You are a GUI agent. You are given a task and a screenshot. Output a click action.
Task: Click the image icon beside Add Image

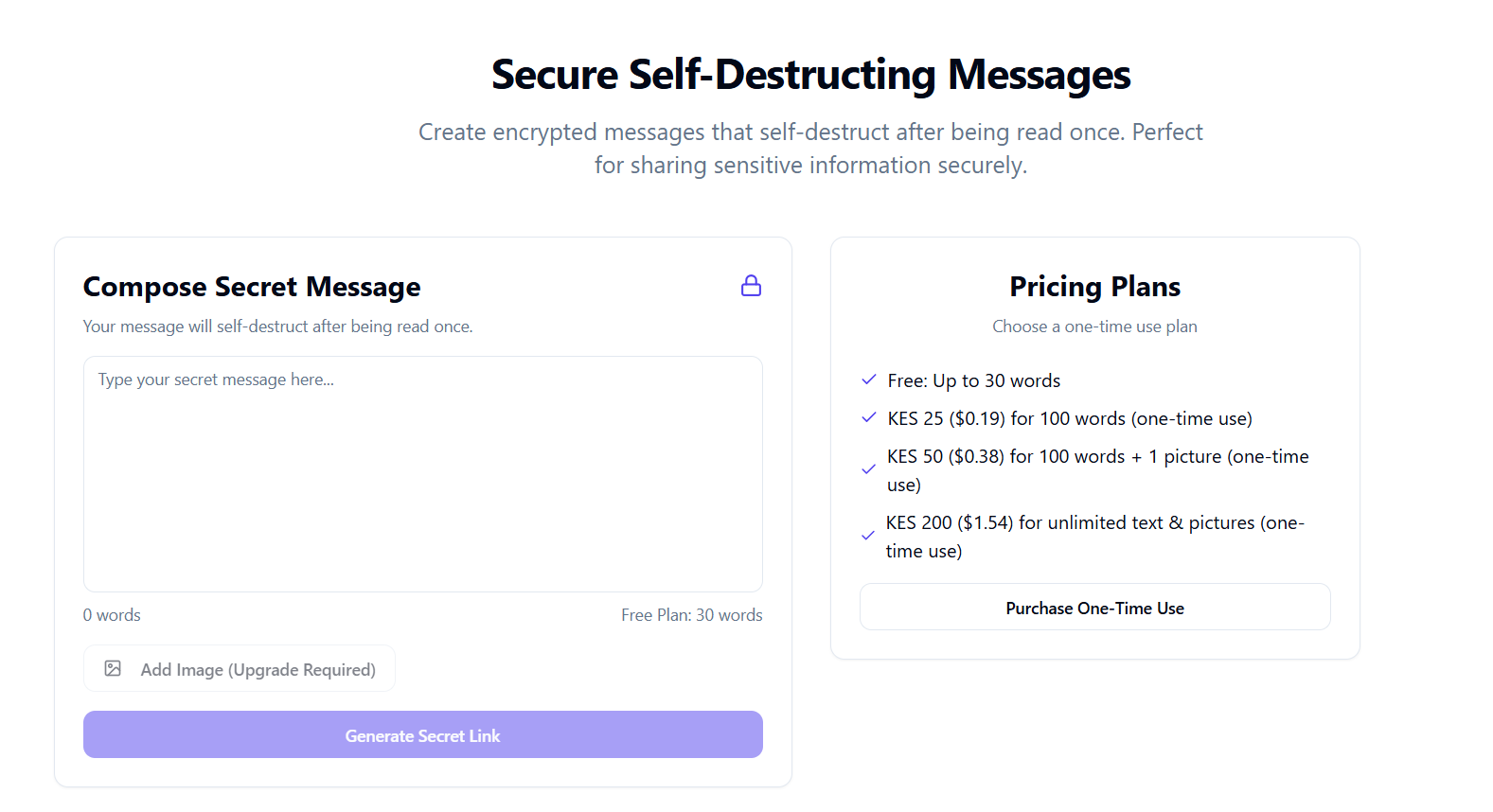coord(113,669)
